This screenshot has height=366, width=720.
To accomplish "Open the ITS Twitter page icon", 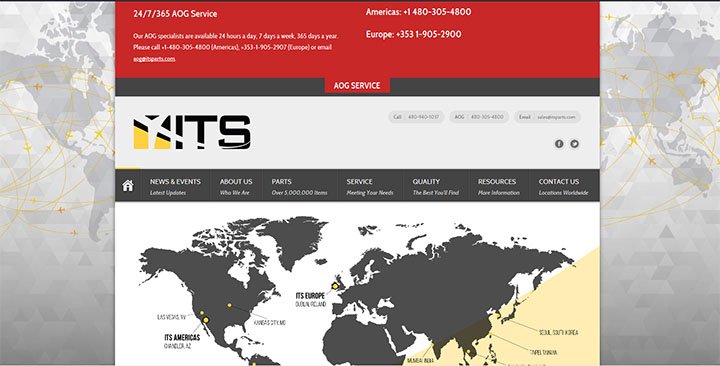I will [x=574, y=144].
